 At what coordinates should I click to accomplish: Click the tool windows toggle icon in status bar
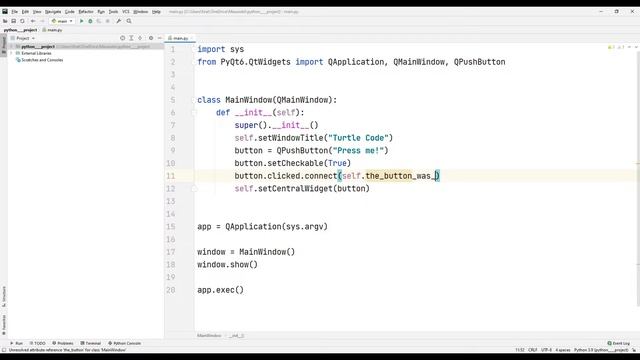[4, 350]
